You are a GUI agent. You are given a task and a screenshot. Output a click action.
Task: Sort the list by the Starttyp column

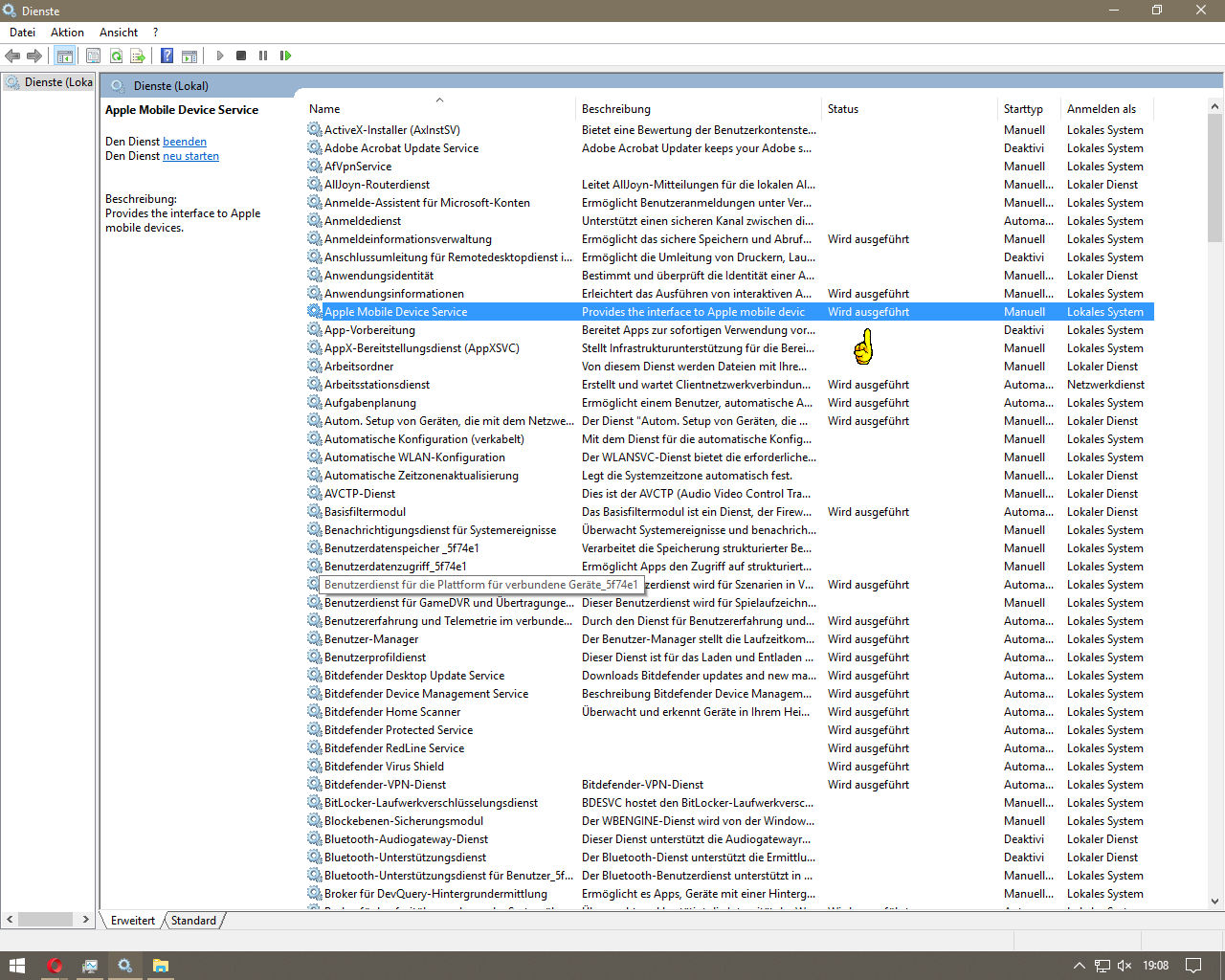coord(1022,109)
